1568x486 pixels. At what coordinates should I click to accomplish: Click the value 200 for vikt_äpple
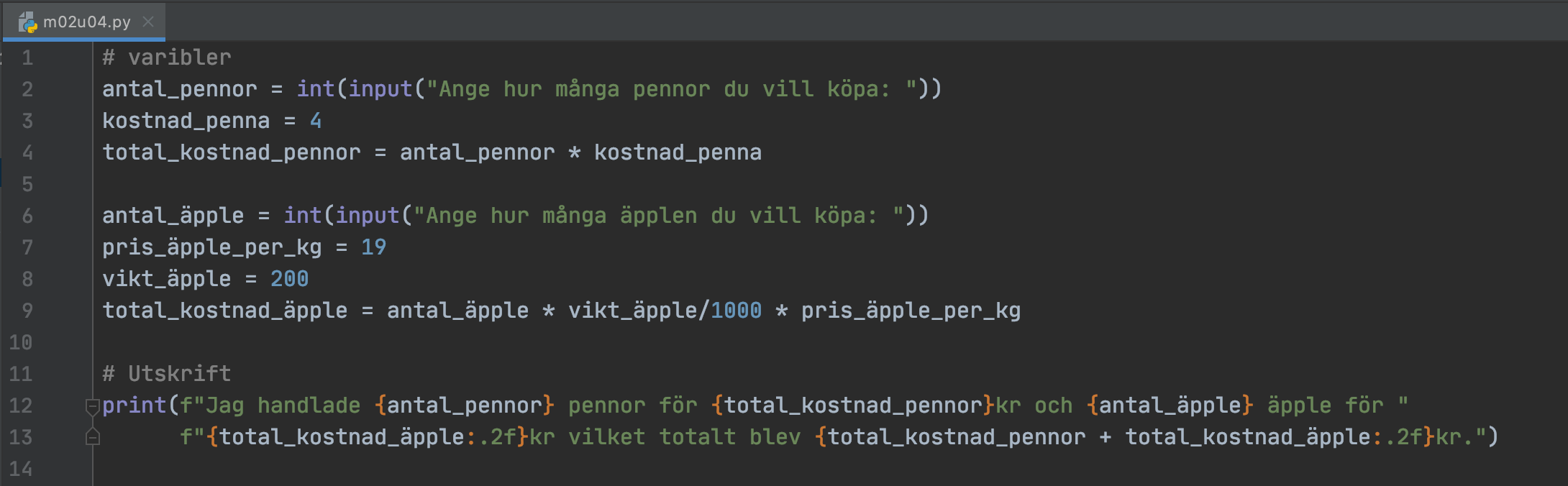289,279
